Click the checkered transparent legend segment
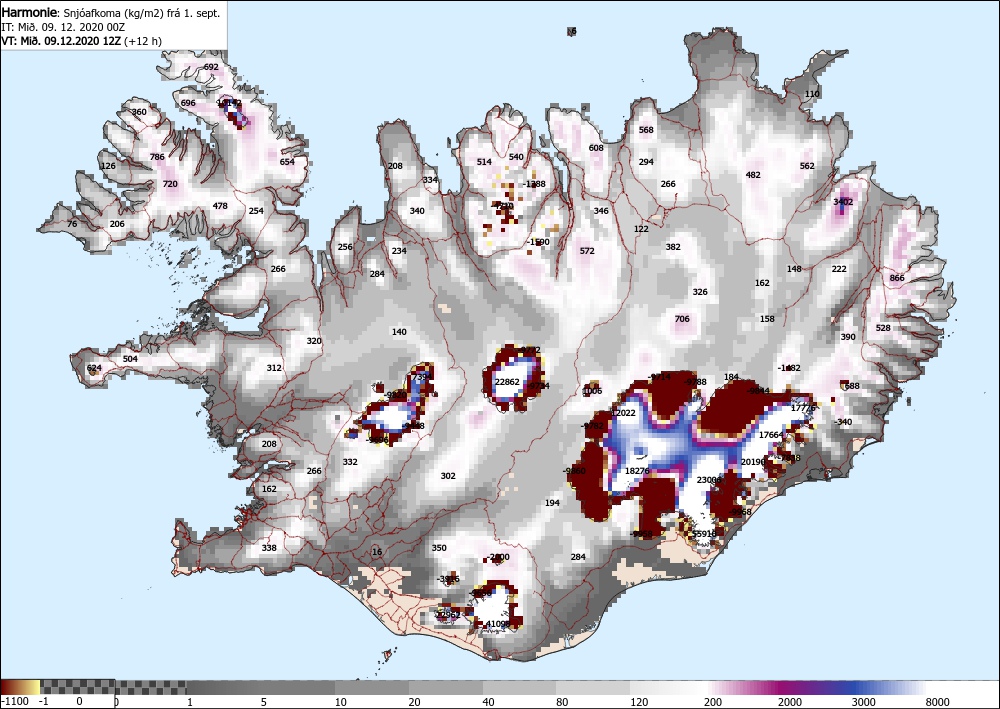This screenshot has width=1000, height=709. (x=114, y=687)
